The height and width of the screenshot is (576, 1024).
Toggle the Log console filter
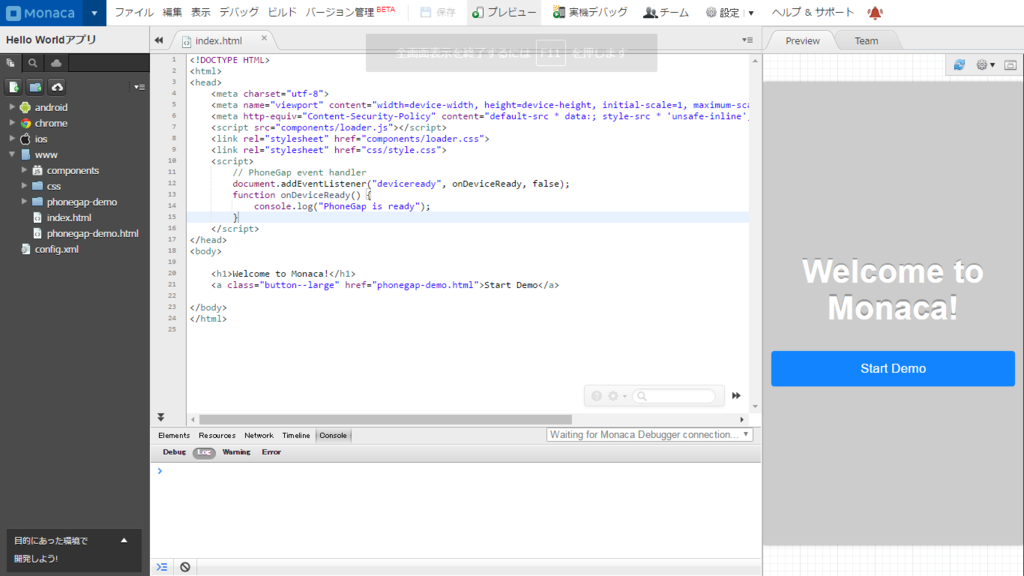pos(204,453)
